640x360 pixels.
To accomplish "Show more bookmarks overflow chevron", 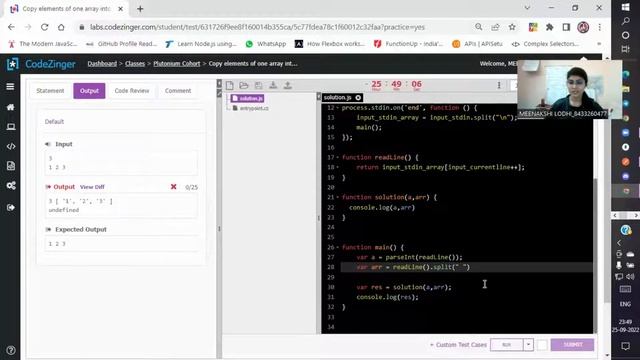I will pyautogui.click(x=599, y=44).
